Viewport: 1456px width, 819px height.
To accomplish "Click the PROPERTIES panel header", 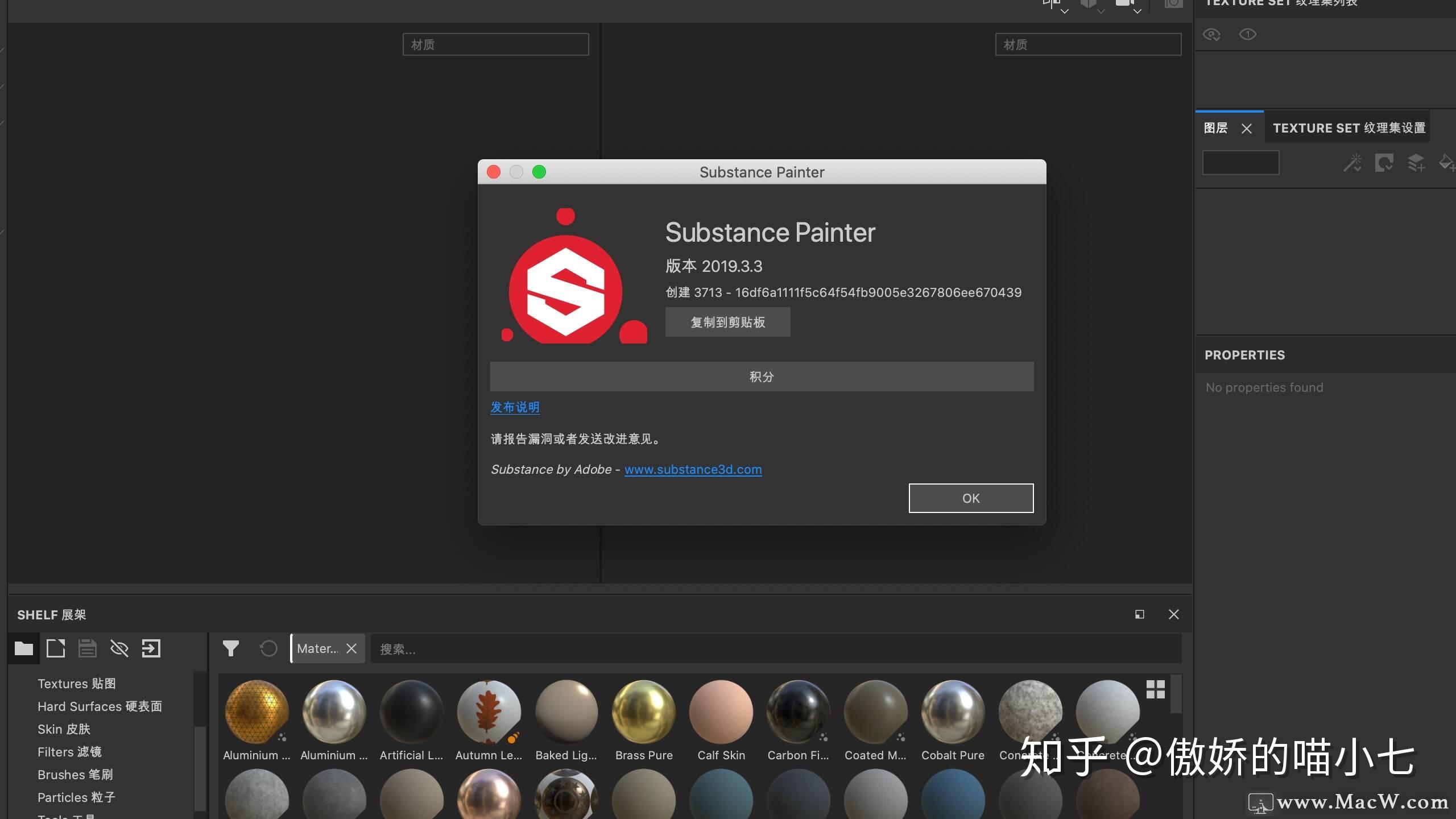I will pos(1325,355).
